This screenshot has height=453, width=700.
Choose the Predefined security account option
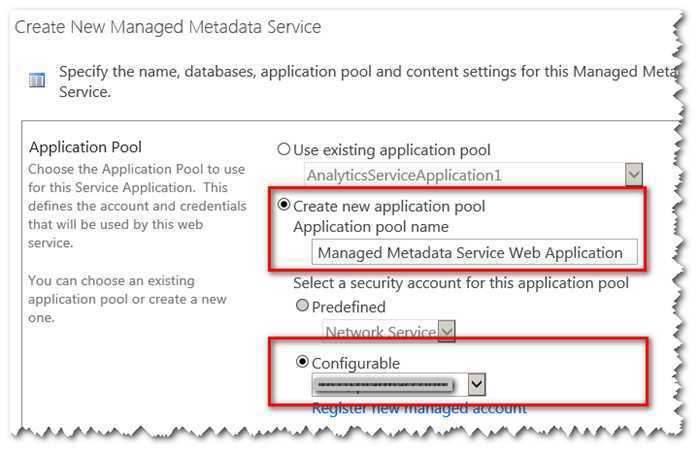[x=302, y=307]
